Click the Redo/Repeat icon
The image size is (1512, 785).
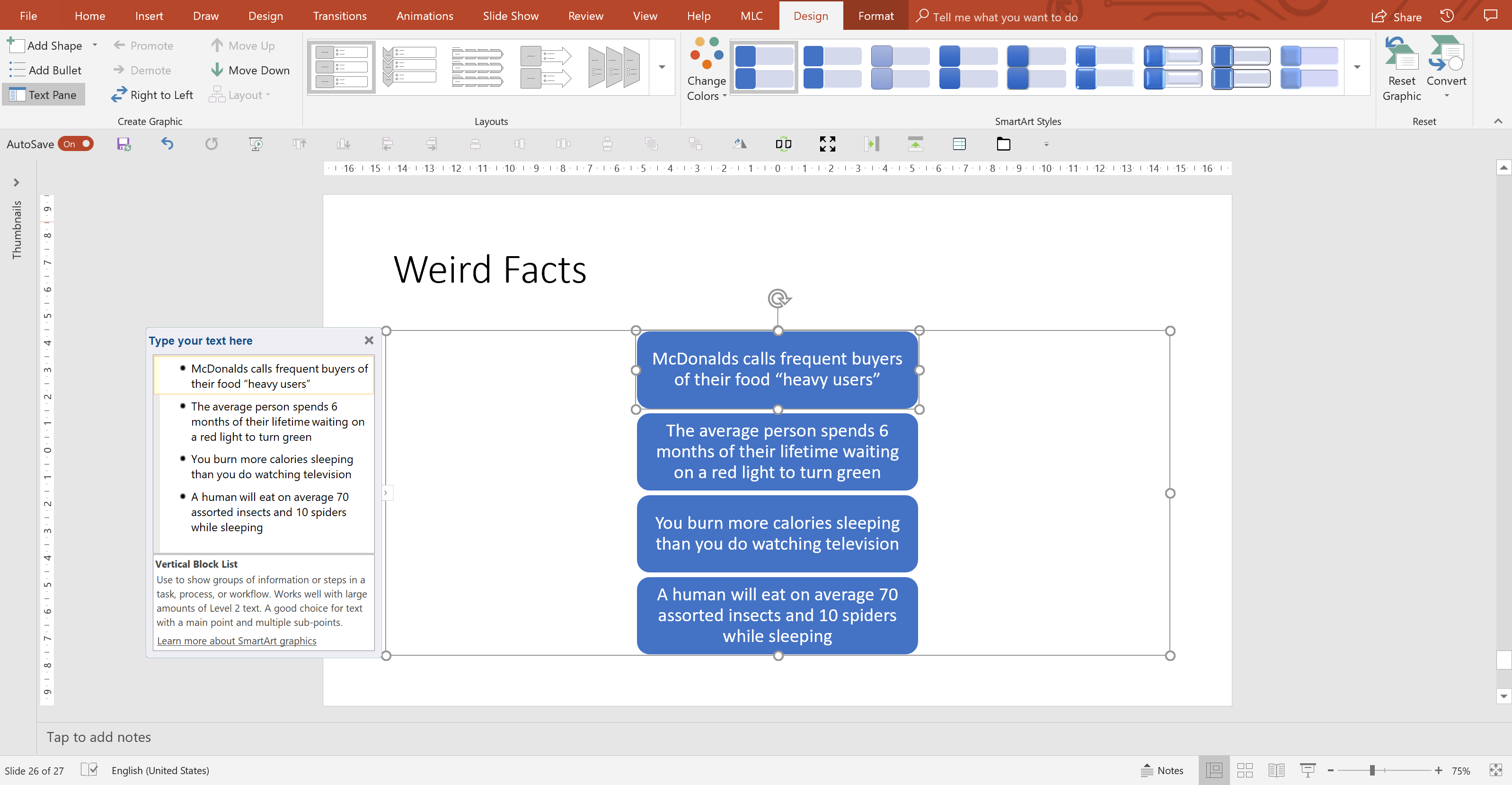[212, 144]
